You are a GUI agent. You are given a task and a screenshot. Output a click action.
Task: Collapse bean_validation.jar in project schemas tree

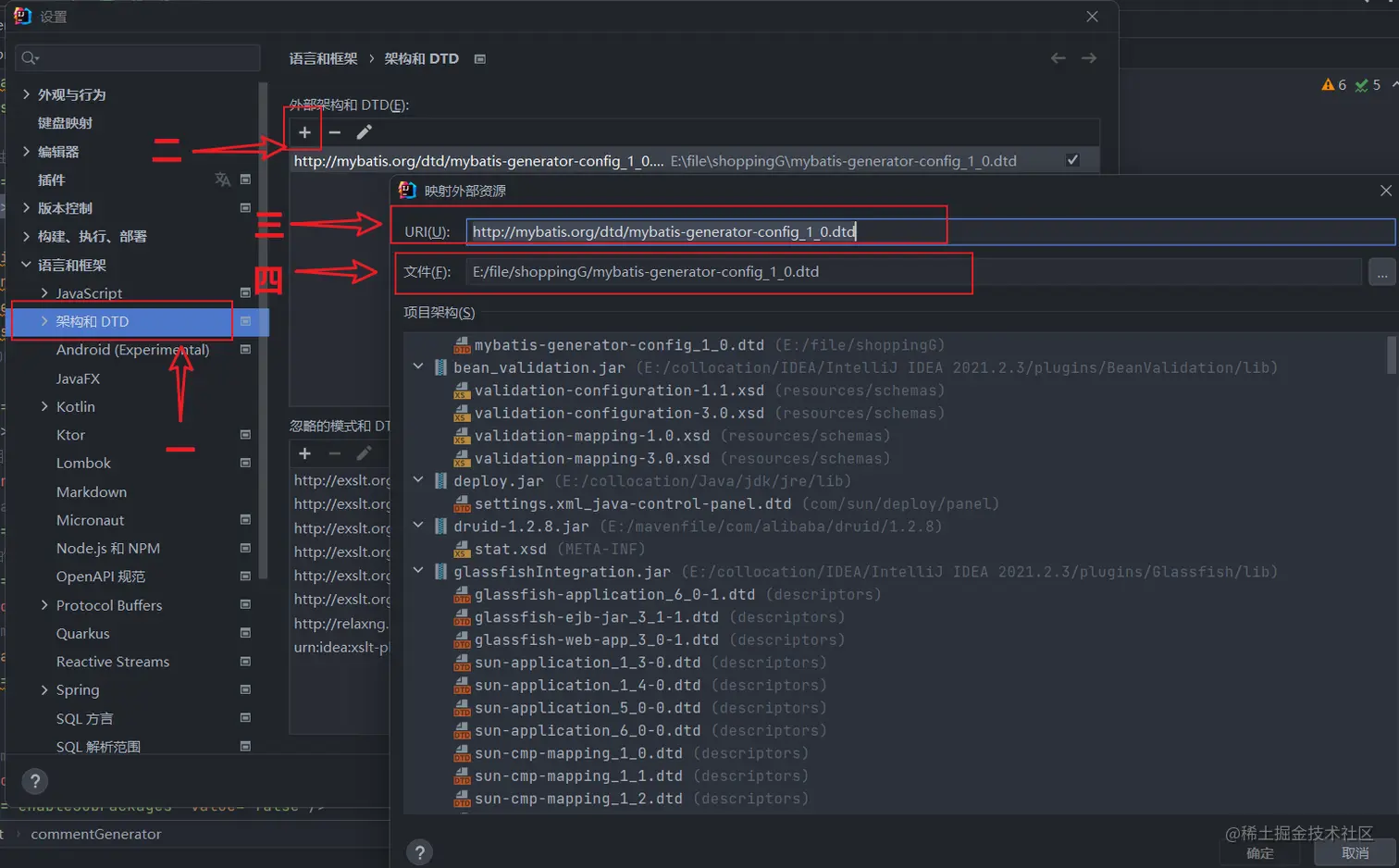pyautogui.click(x=418, y=367)
